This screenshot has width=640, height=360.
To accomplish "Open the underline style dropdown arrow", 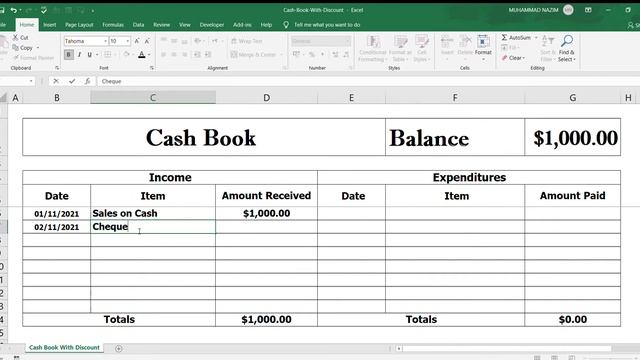I will tap(97, 55).
